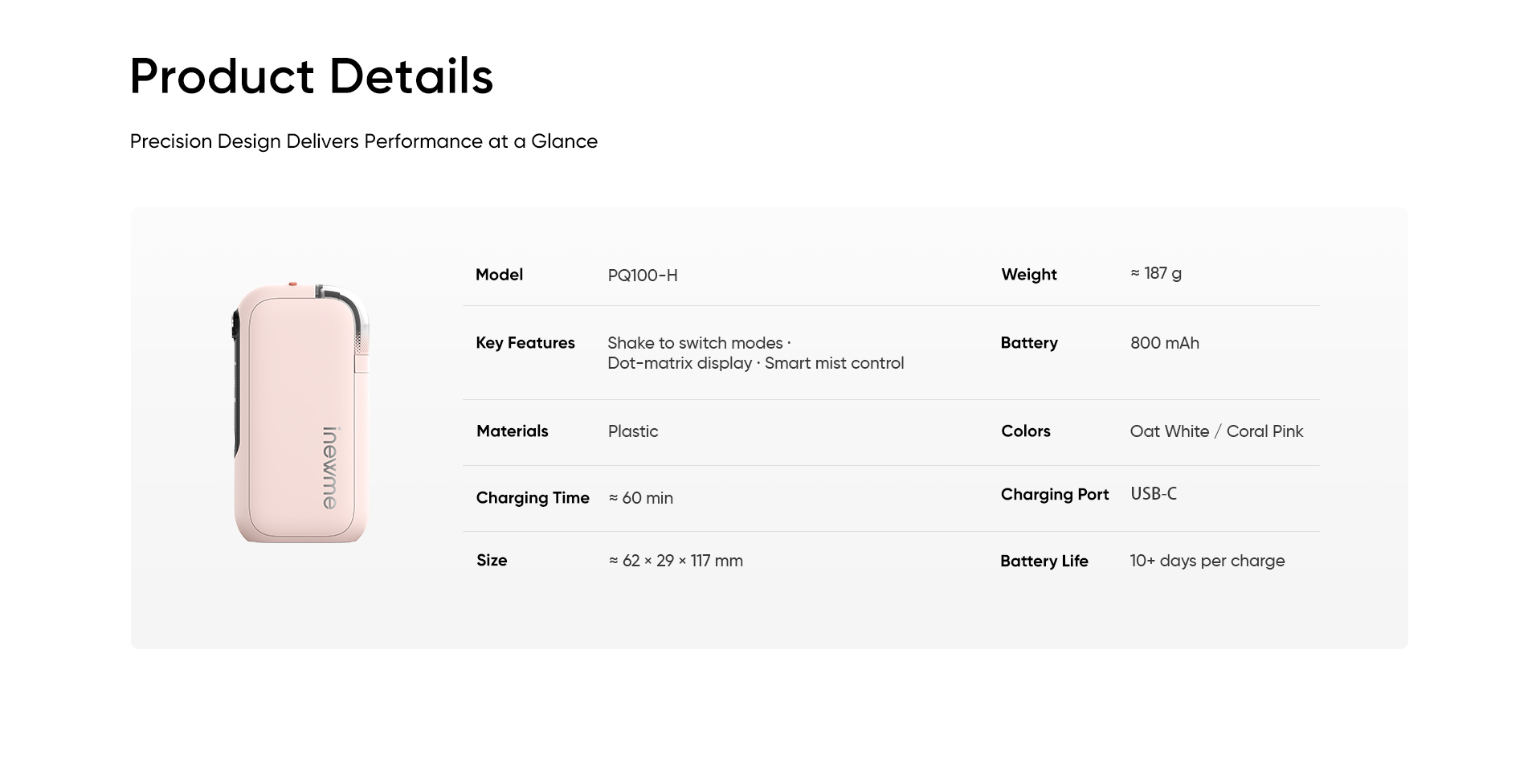Click the 10+ days per charge text

pos(1207,561)
